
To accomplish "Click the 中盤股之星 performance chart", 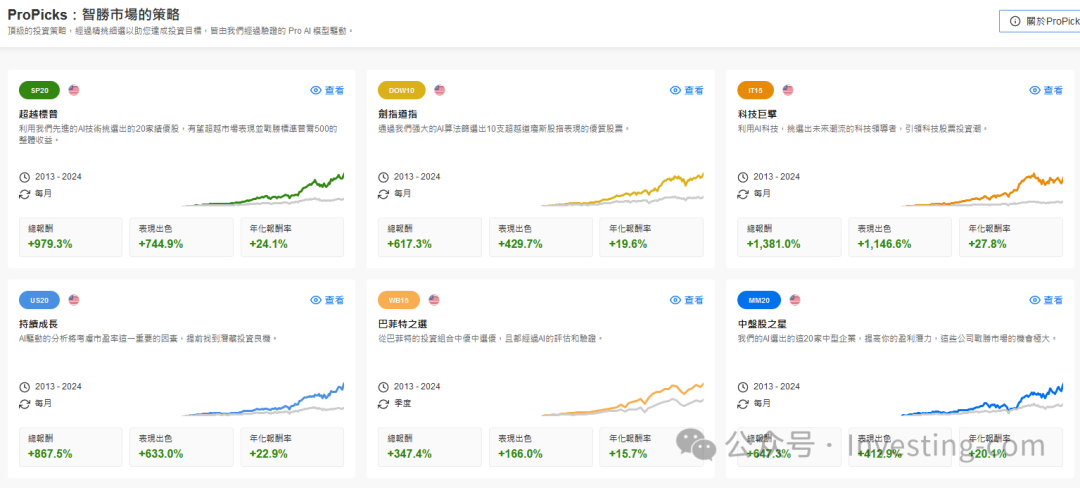I will pyautogui.click(x=982, y=399).
